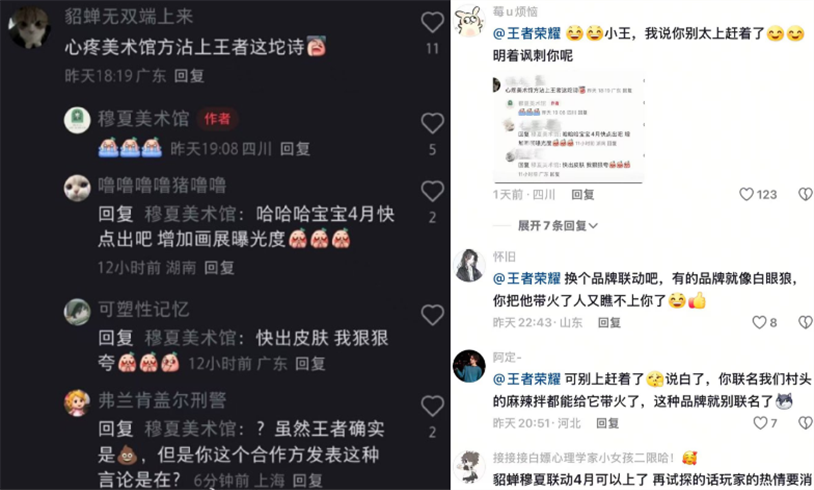The height and width of the screenshot is (490, 814).
Task: Reply to 怀旧's 昨天22:43 comment
Action: (609, 322)
